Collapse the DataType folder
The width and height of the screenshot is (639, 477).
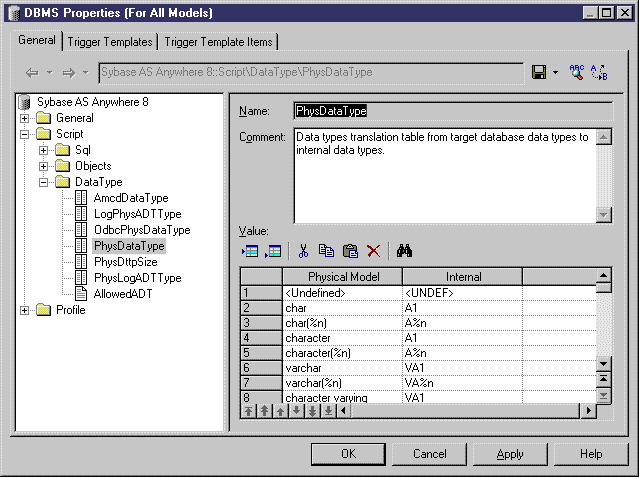point(44,182)
